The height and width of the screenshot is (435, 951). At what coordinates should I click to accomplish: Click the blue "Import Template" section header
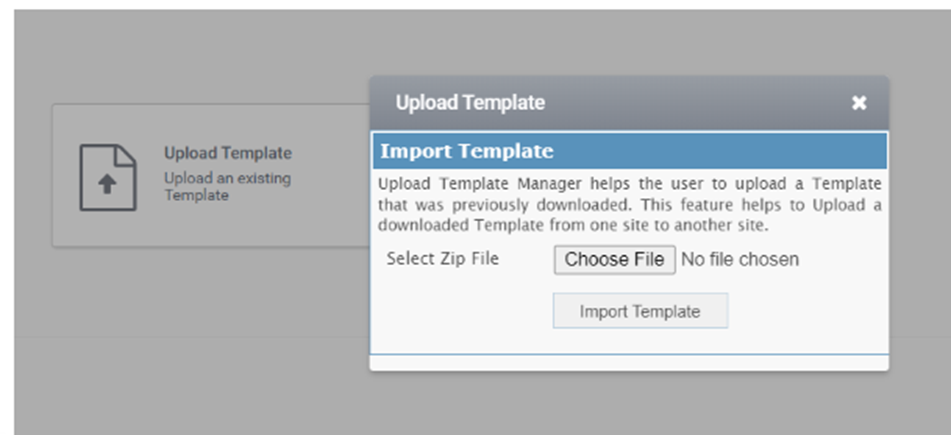[x=630, y=151]
